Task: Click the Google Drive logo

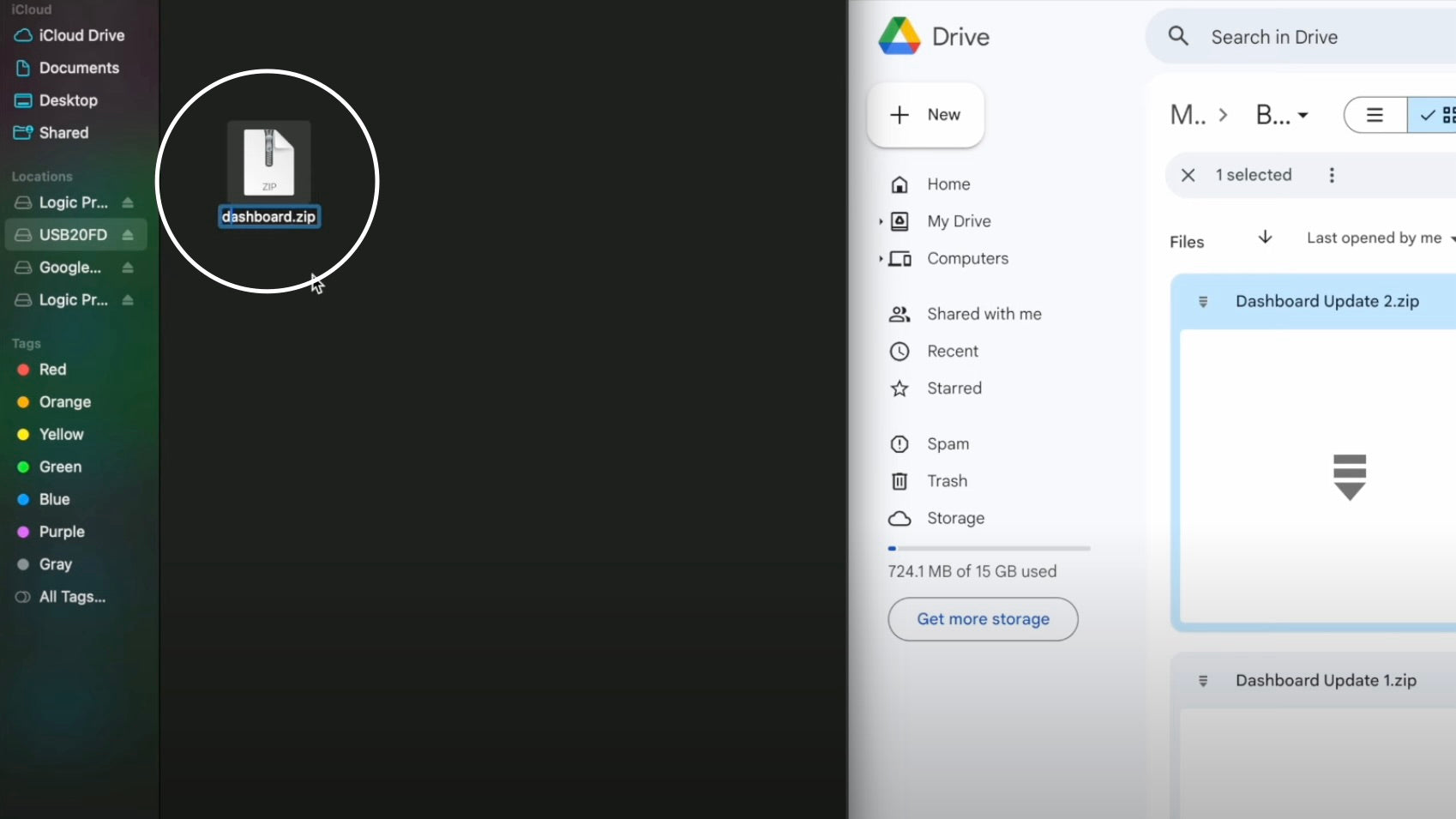Action: (899, 37)
